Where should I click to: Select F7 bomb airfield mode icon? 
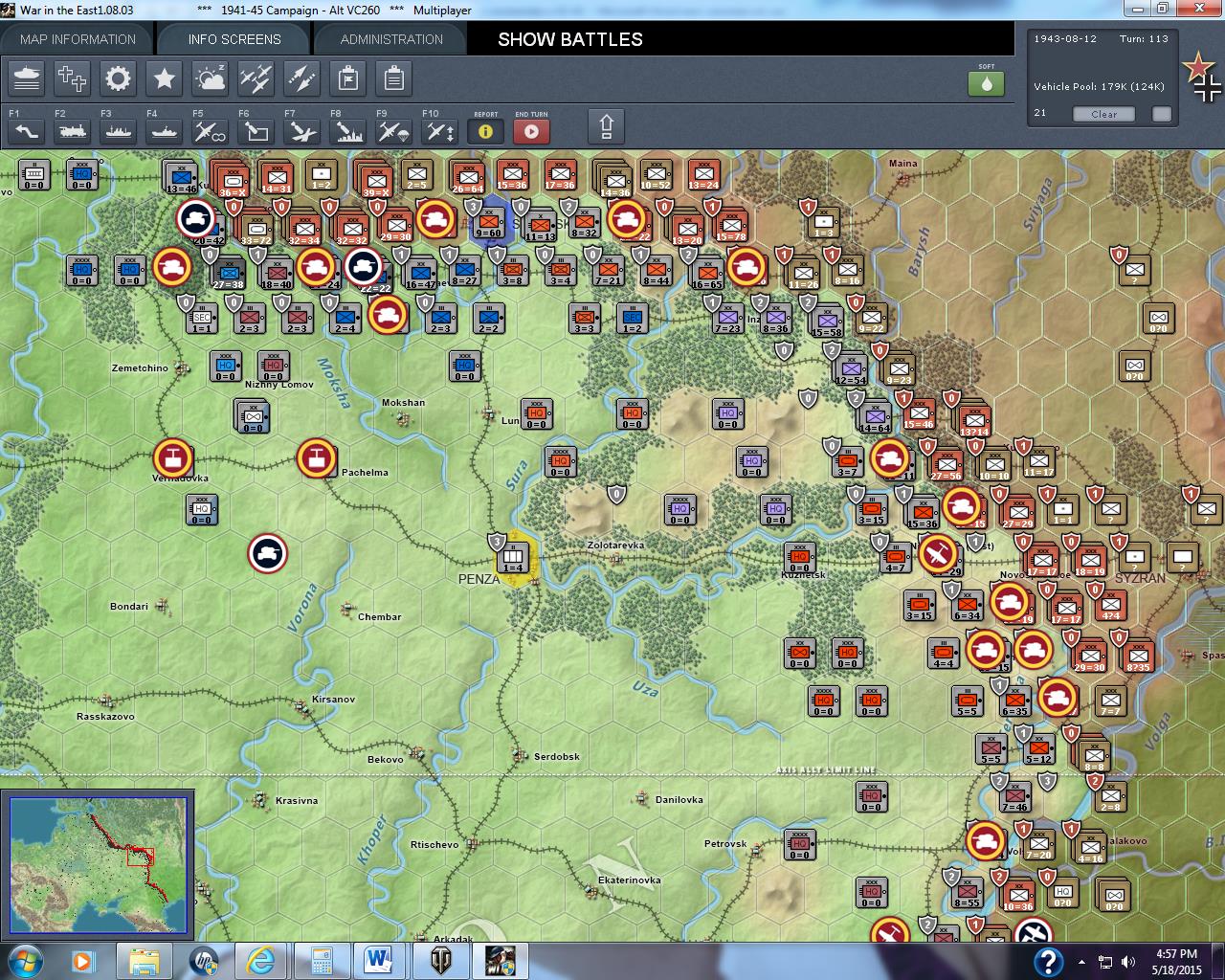301,130
